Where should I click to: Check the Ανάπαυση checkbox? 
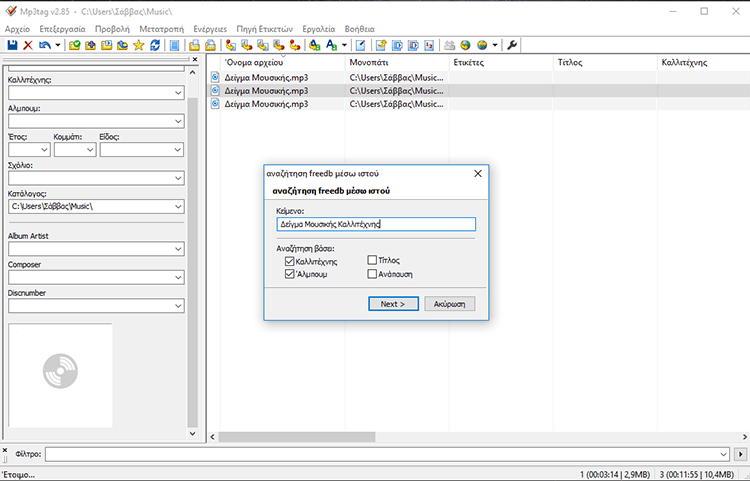pos(372,274)
